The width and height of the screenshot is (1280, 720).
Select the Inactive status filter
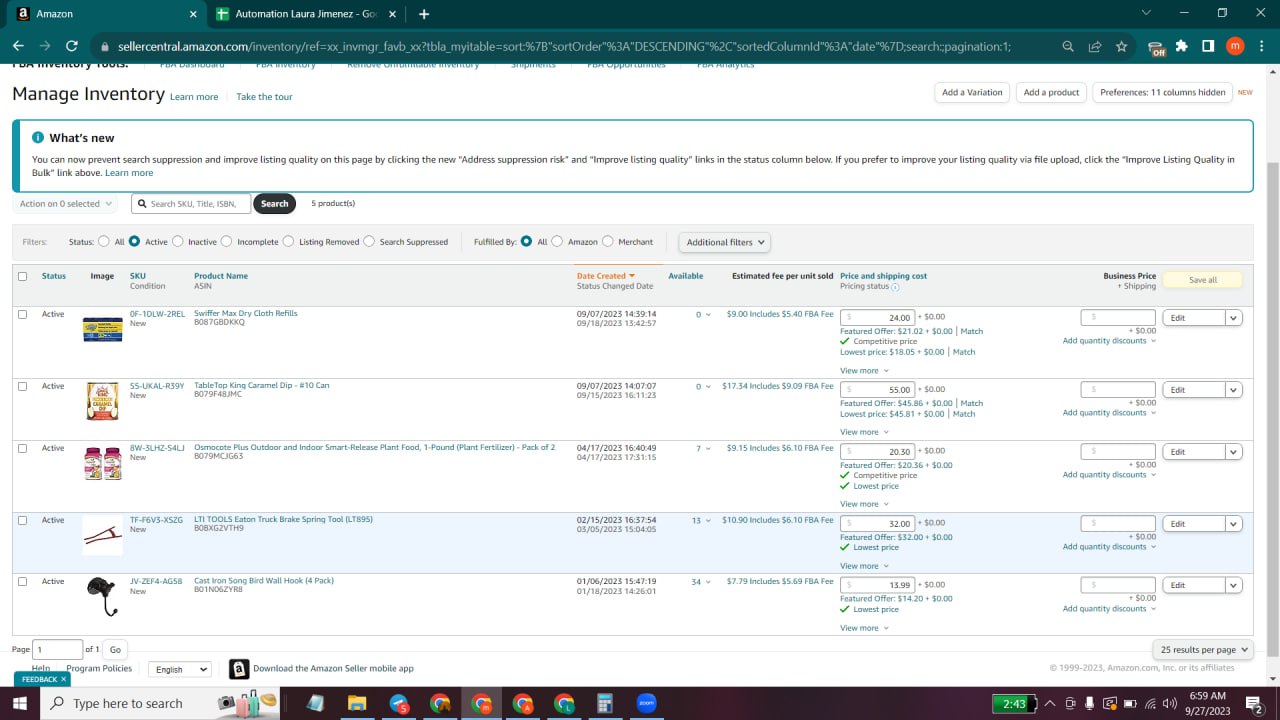point(178,241)
